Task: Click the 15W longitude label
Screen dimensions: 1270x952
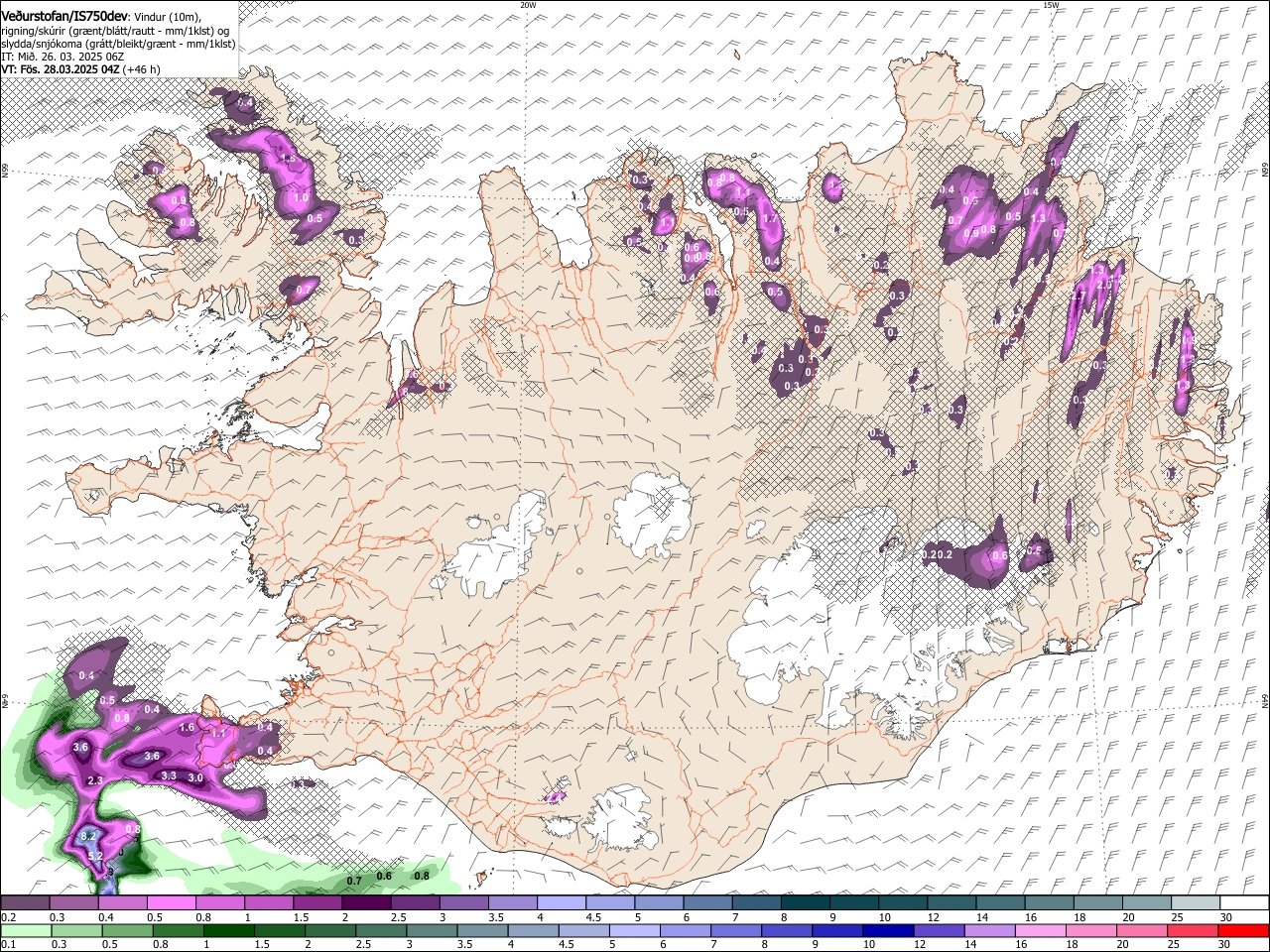Action: [1051, 5]
